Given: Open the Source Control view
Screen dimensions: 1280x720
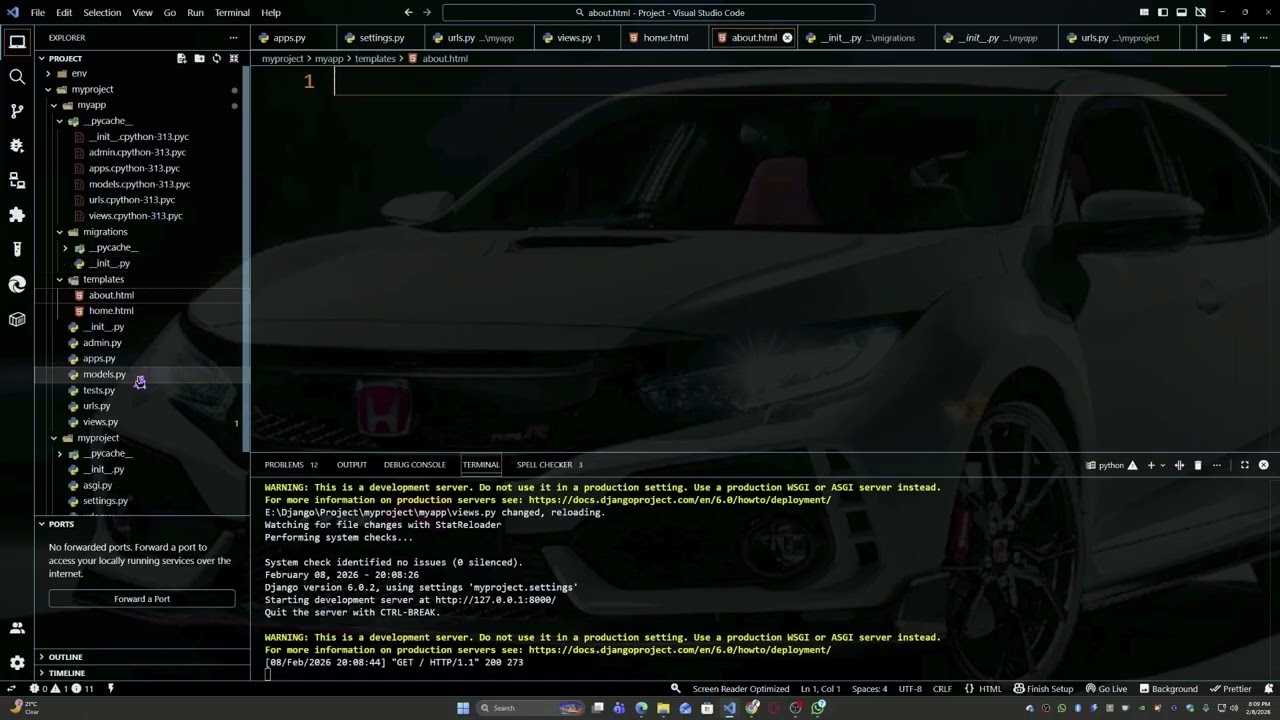Looking at the screenshot, I should 17,111.
